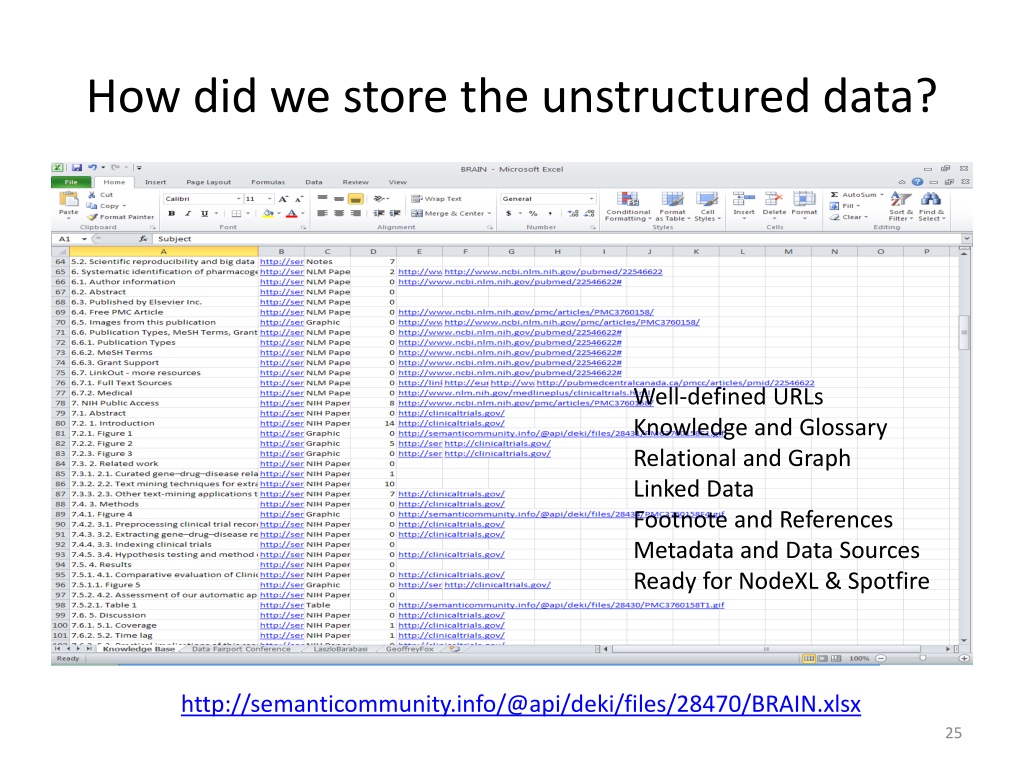Click the red font color A

click(291, 213)
